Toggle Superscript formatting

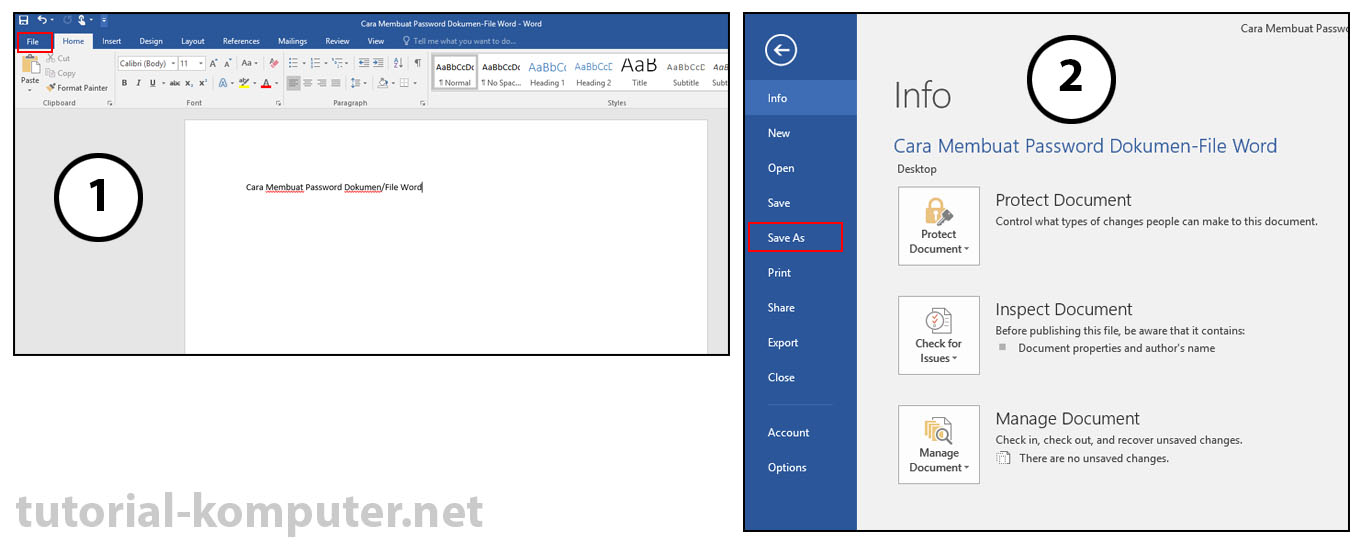pyautogui.click(x=203, y=83)
